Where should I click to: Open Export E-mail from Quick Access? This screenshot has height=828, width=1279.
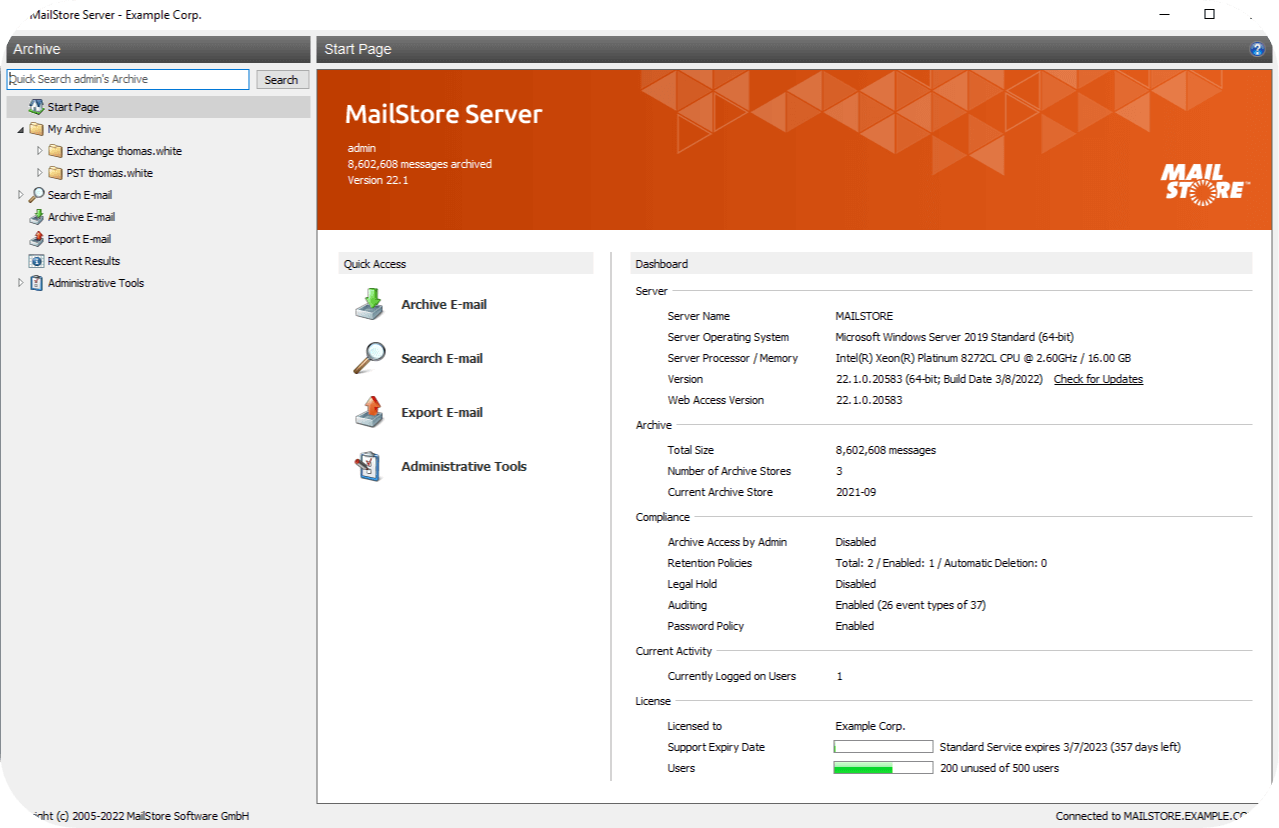tap(442, 413)
